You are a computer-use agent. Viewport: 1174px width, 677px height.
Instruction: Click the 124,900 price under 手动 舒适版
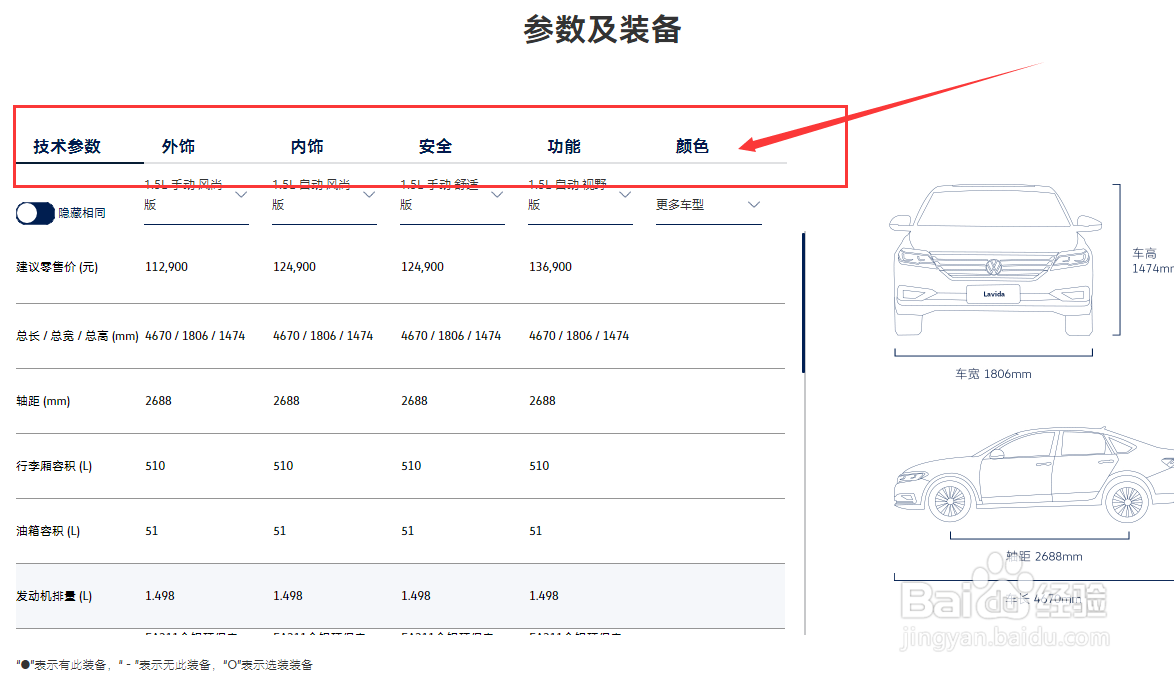[x=422, y=267]
